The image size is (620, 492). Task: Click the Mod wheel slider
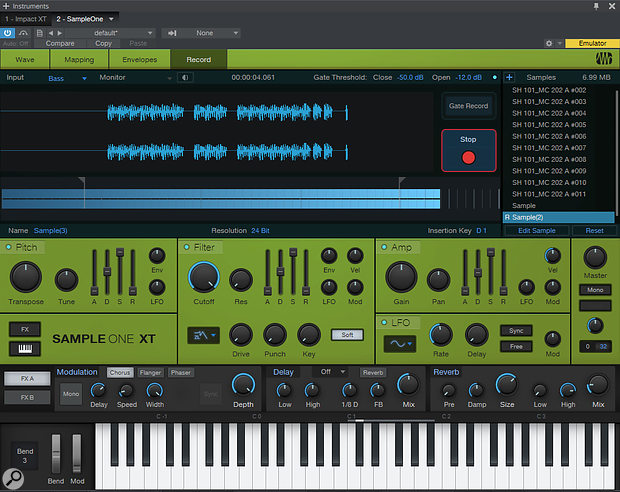tap(77, 453)
